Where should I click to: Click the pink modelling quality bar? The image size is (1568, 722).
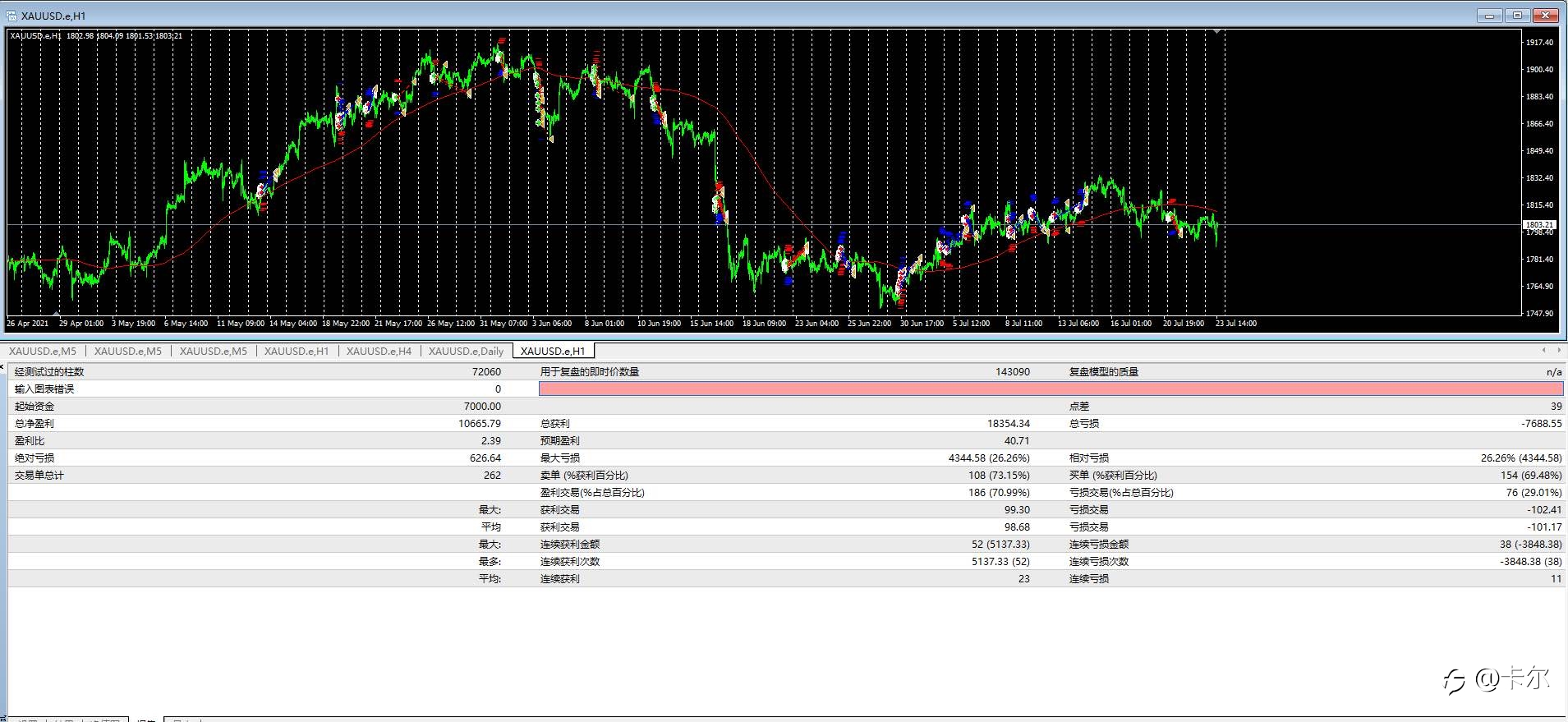pyautogui.click(x=1051, y=389)
